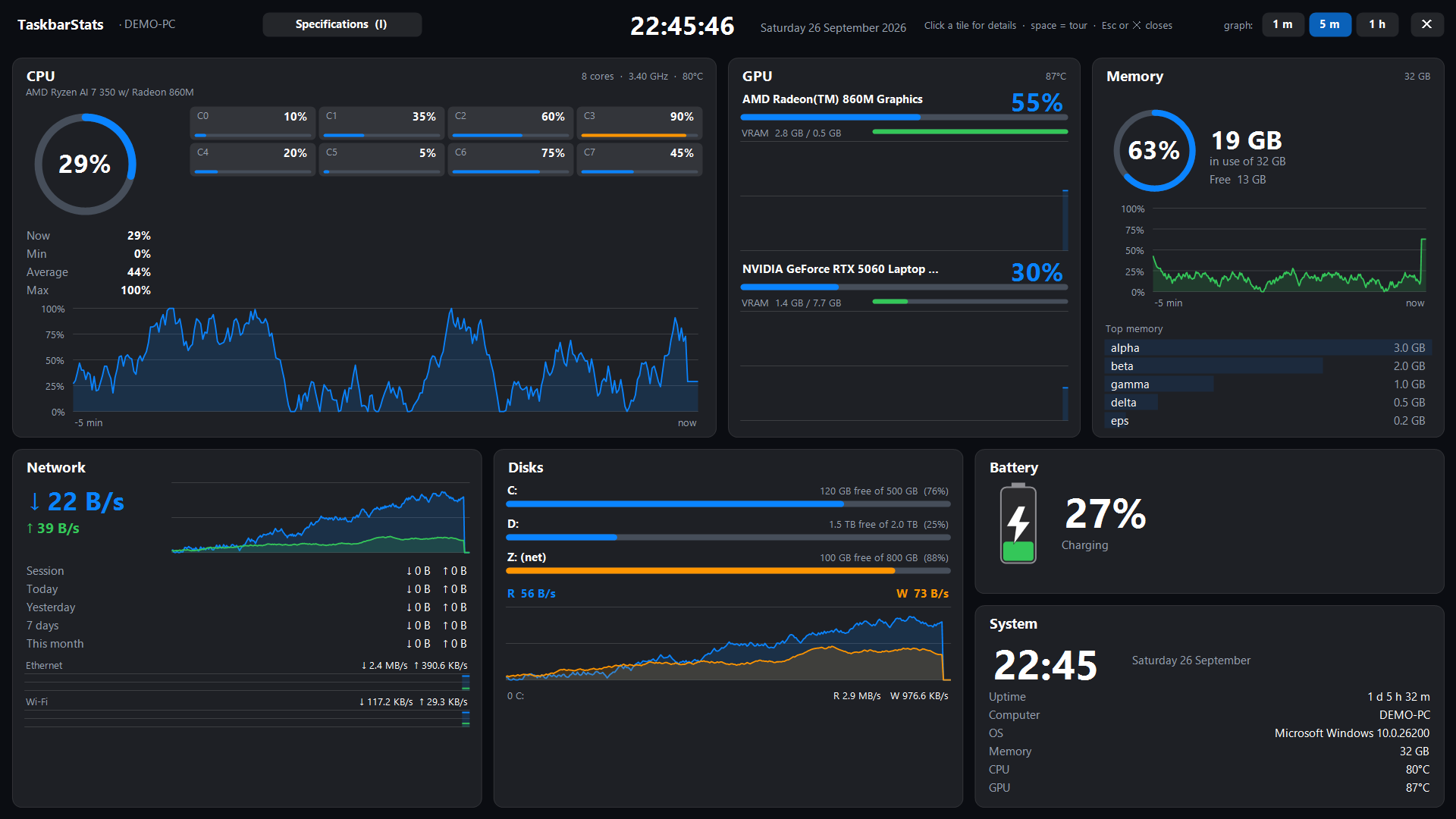Click the 19 GB in-use memory value
The height and width of the screenshot is (819, 1456).
1247,141
